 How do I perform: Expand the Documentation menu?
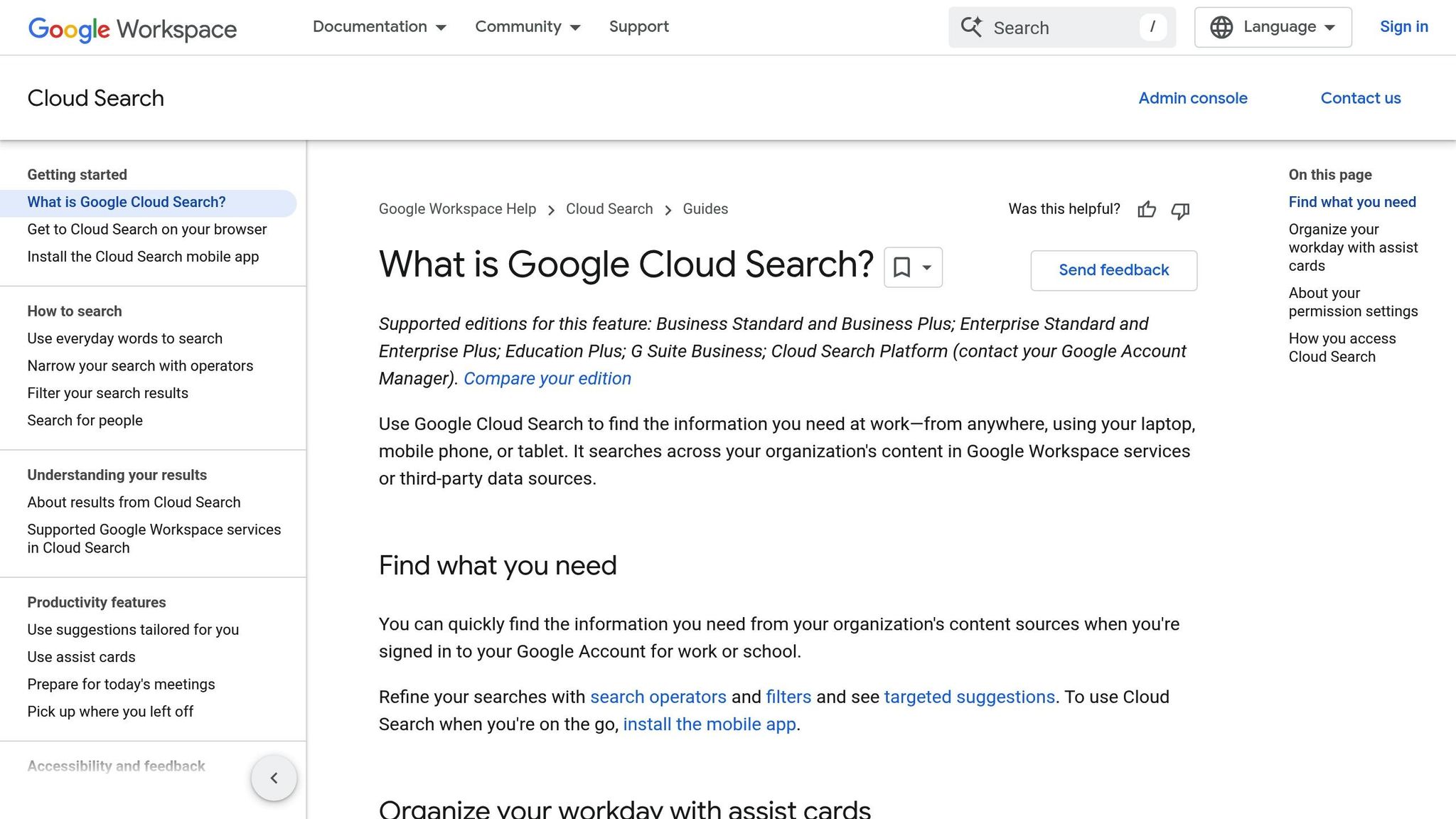tap(379, 27)
